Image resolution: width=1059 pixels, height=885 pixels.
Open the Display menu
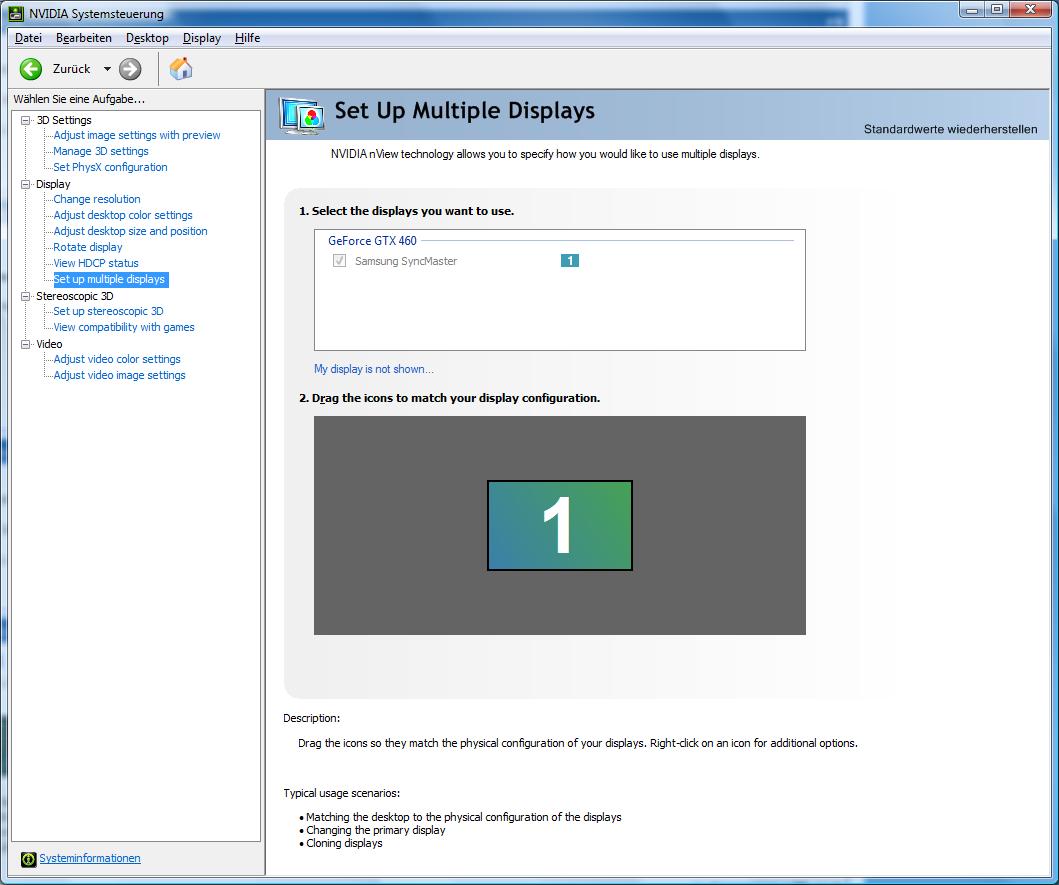202,38
